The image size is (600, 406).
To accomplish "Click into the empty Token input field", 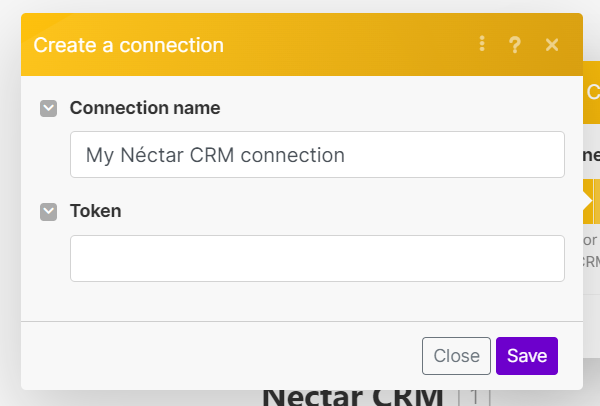I will (317, 259).
